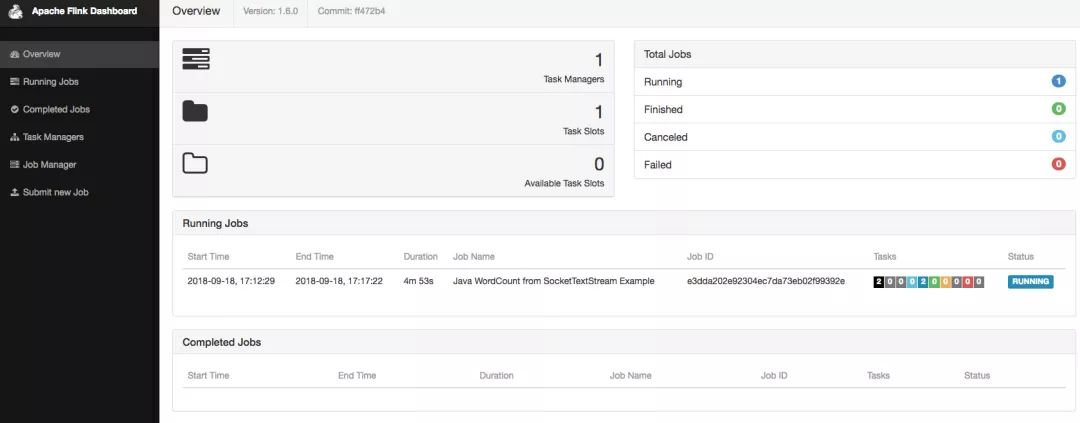Open the Running Jobs sidebar menu
Screen dimensions: 1080x423
[50, 82]
